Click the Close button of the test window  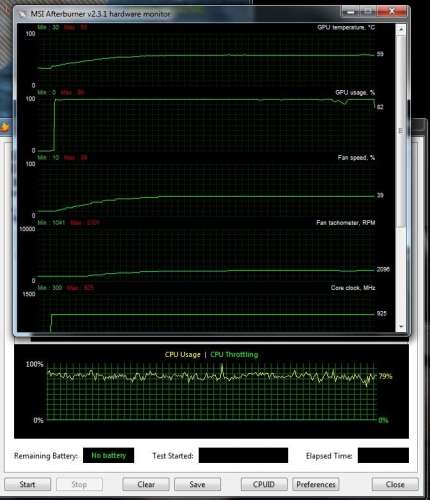pos(395,484)
